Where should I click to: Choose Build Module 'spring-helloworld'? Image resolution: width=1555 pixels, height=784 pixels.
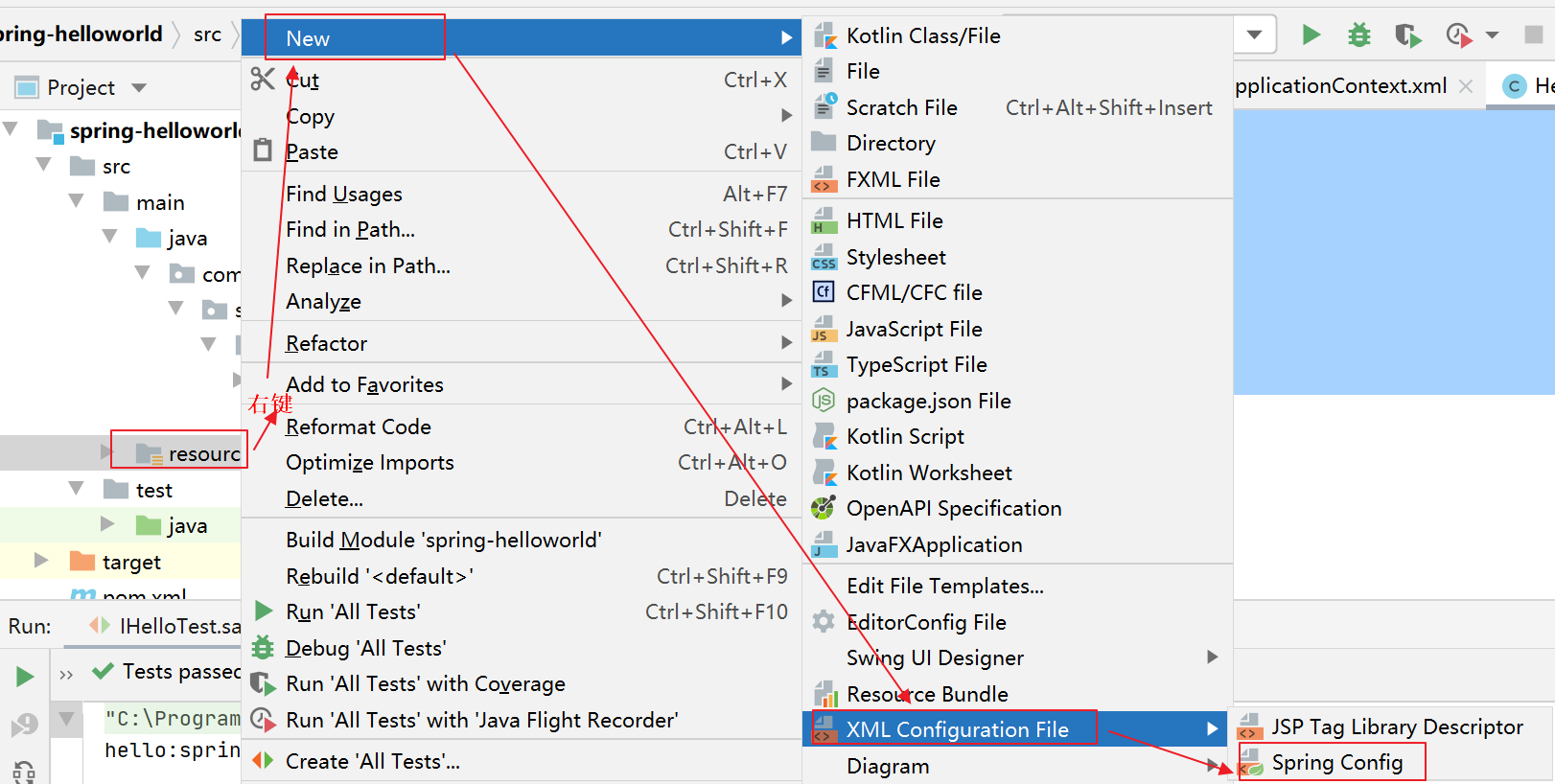[x=521, y=540]
